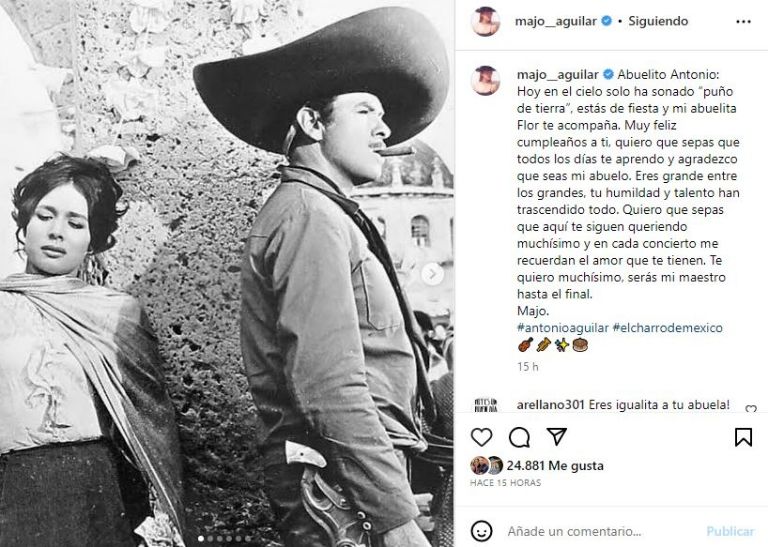Like the post with the heart icon
Image resolution: width=768 pixels, height=547 pixels.
click(481, 437)
